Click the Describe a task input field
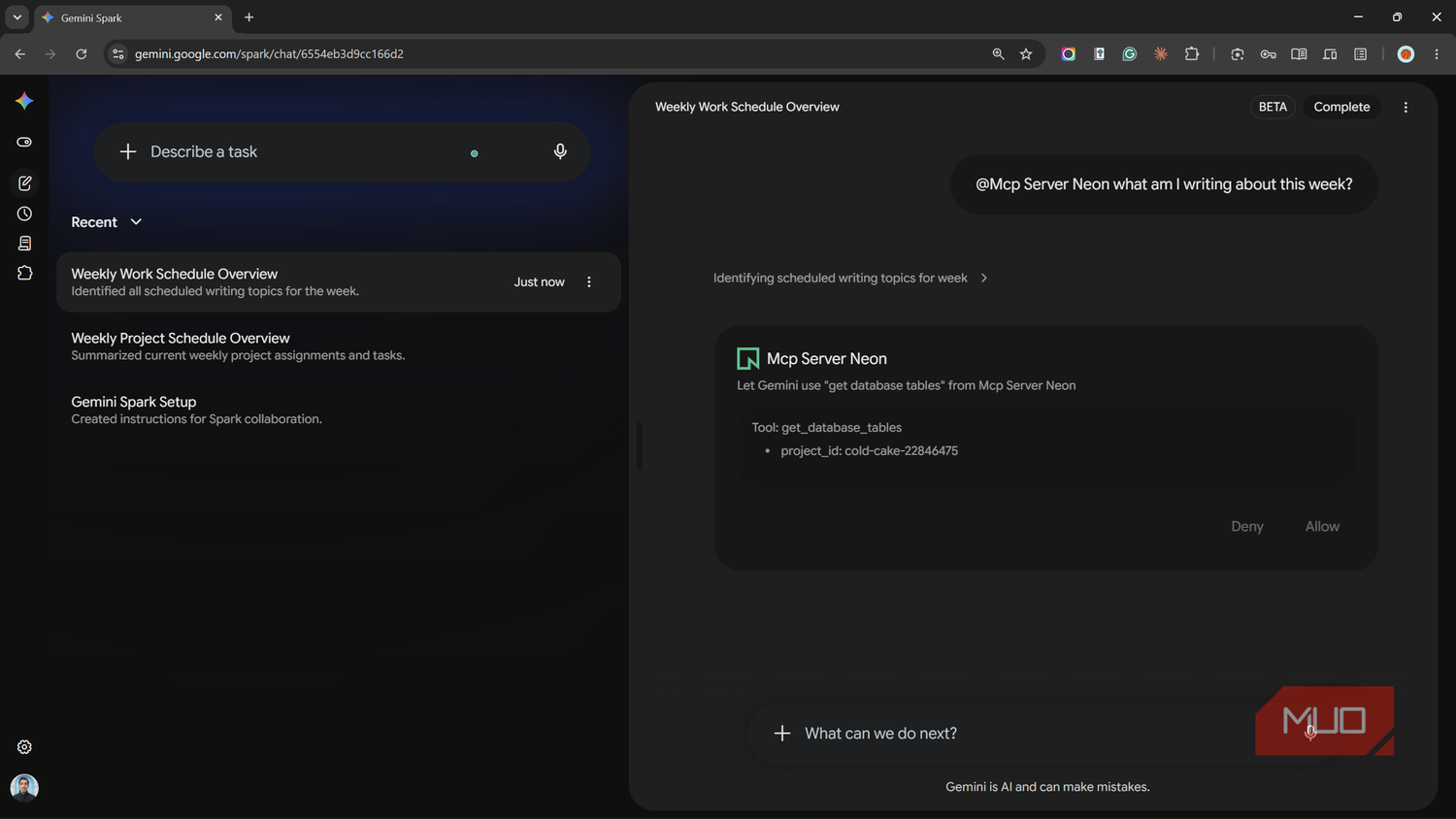 343,151
